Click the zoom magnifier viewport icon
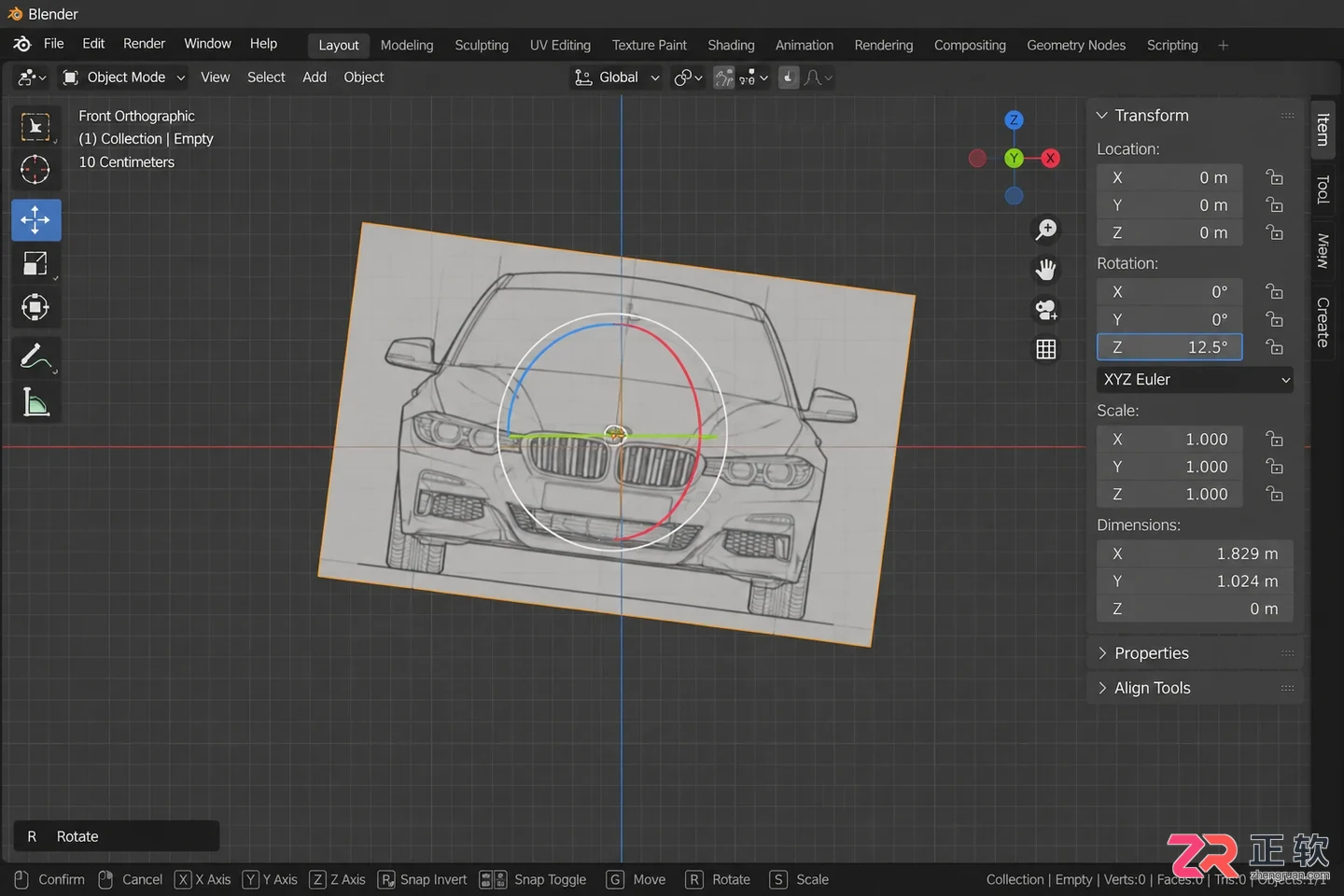Viewport: 1344px width, 896px height. (x=1046, y=229)
